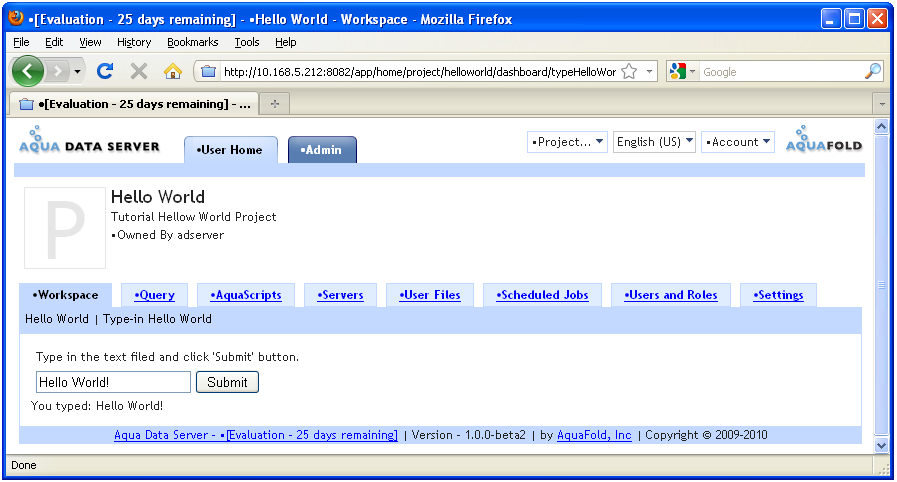Click the Hello World project title
Viewport: 897px width, 482px height.
[x=158, y=197]
